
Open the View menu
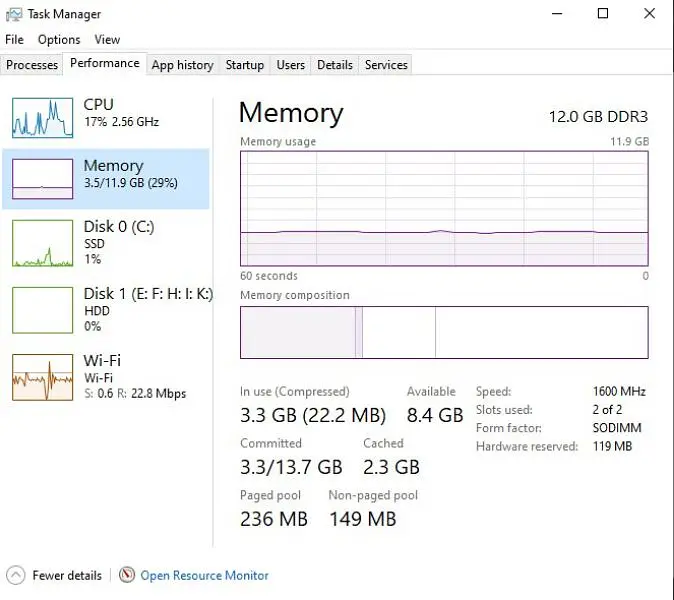pyautogui.click(x=107, y=40)
